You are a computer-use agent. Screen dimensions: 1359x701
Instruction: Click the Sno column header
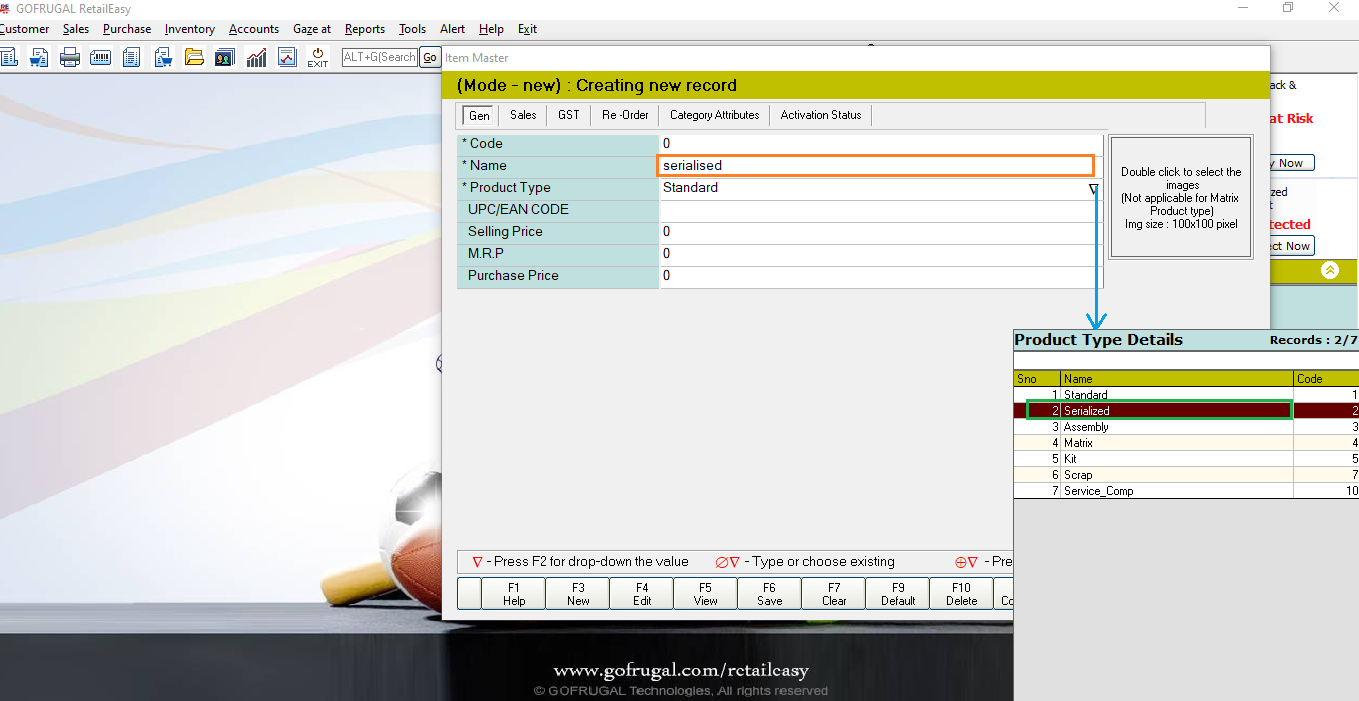[x=1037, y=379]
